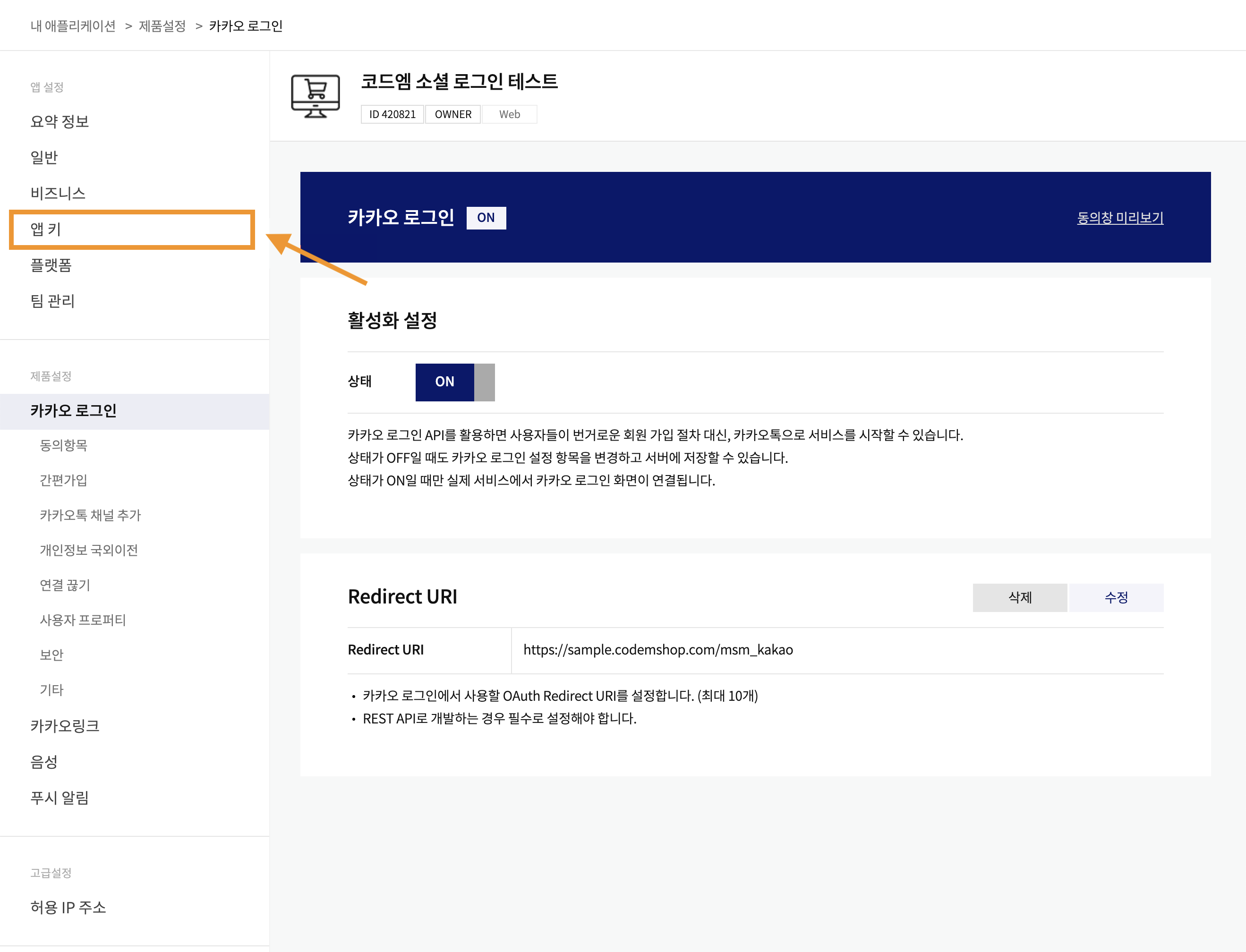This screenshot has height=952, width=1246.
Task: Click 카카오 로그인 breadcrumb
Action: pos(246,26)
